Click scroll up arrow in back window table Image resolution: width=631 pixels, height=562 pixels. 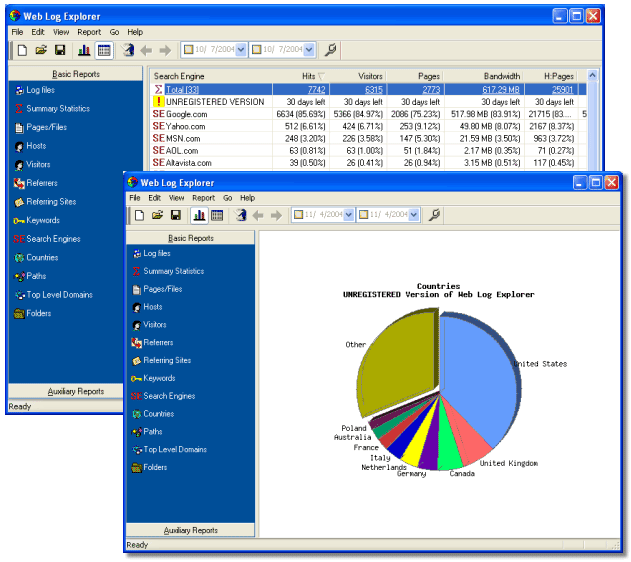point(592,75)
